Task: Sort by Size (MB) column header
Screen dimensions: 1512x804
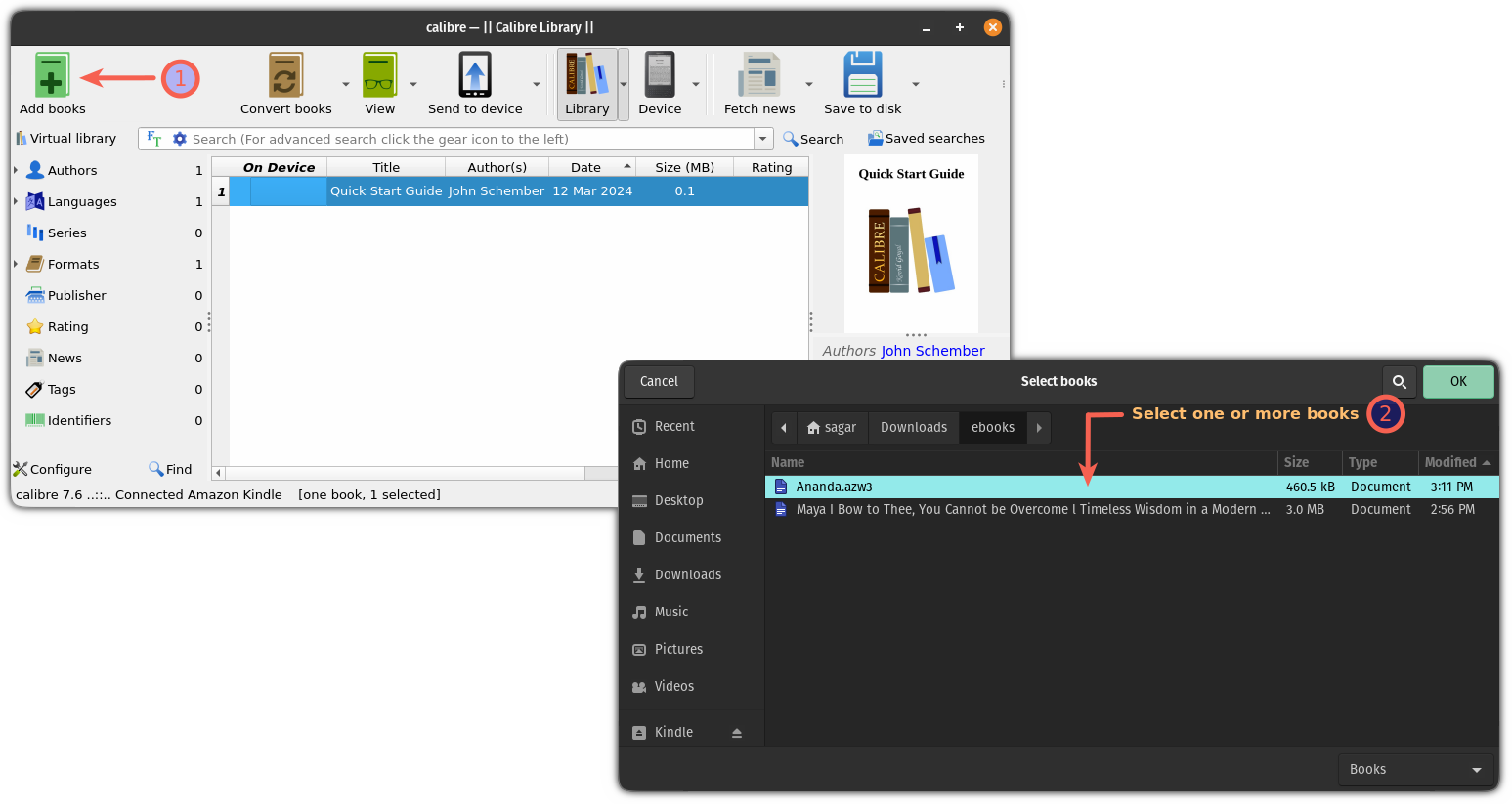Action: 684,167
